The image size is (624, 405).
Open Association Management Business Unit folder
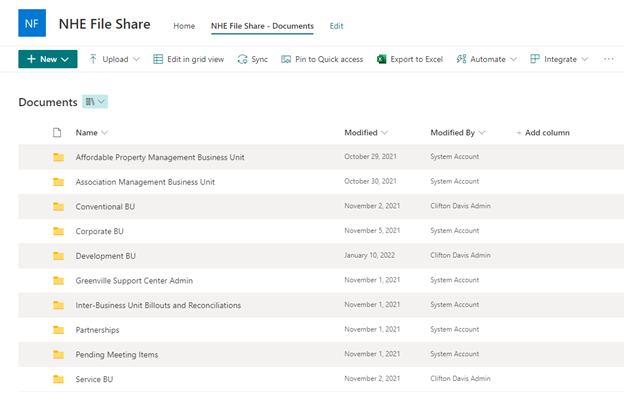pos(145,182)
